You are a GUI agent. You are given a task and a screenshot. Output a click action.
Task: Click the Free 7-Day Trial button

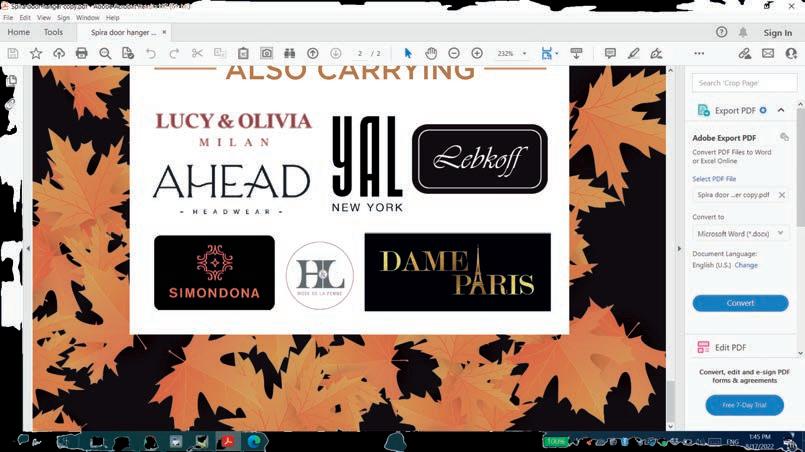[744, 405]
